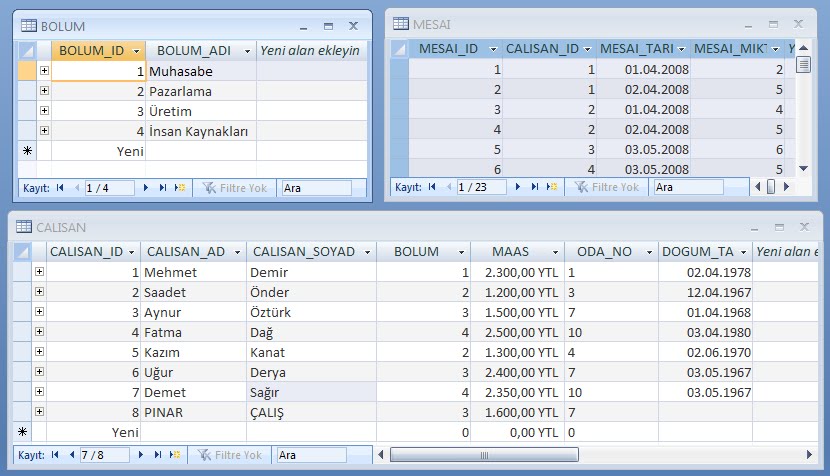Select all cells in BOLUM table corner

click(x=27, y=51)
